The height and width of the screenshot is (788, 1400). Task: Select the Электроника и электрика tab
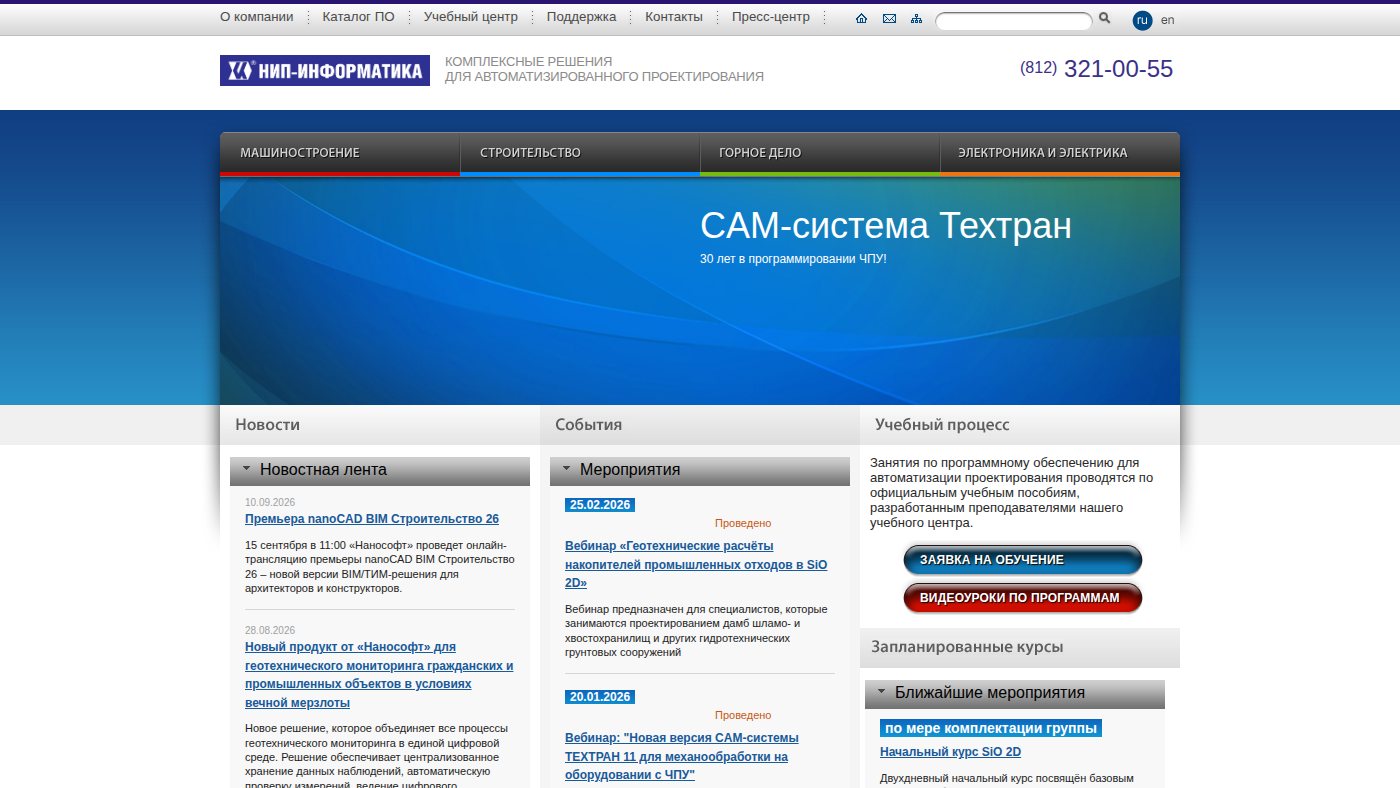click(x=1060, y=153)
